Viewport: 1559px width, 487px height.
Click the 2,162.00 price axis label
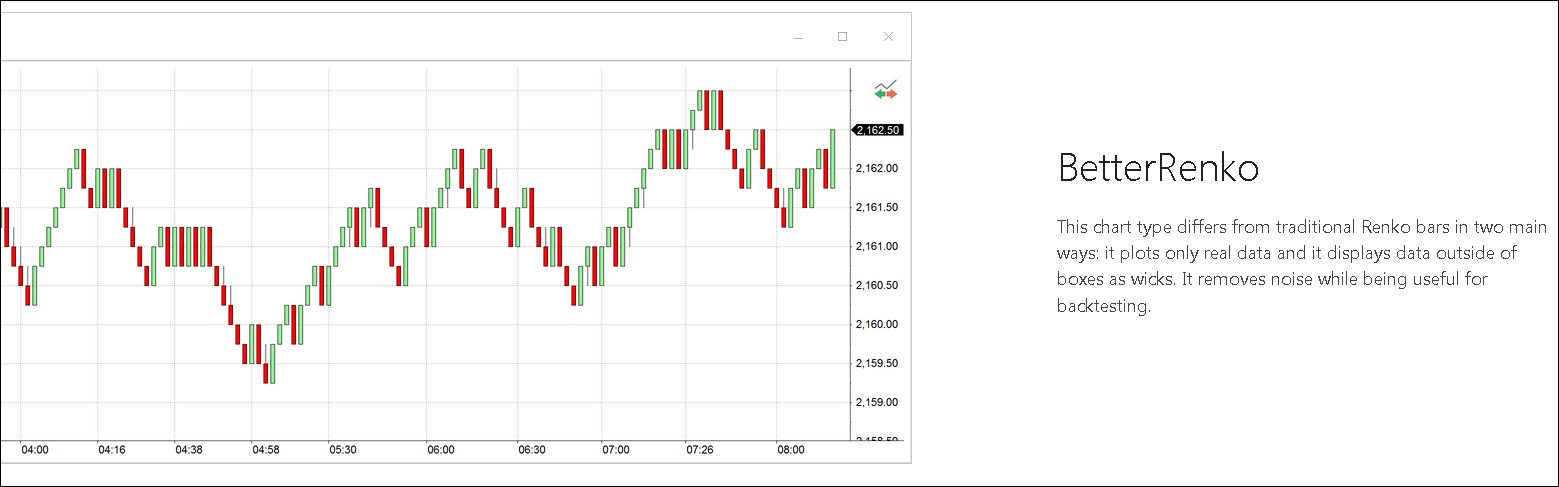[877, 168]
